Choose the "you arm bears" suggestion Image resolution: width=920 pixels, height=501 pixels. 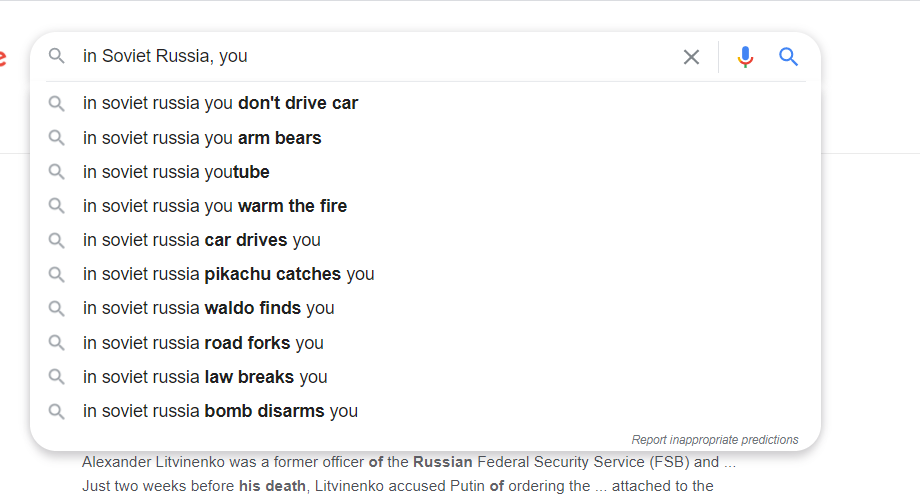click(202, 138)
